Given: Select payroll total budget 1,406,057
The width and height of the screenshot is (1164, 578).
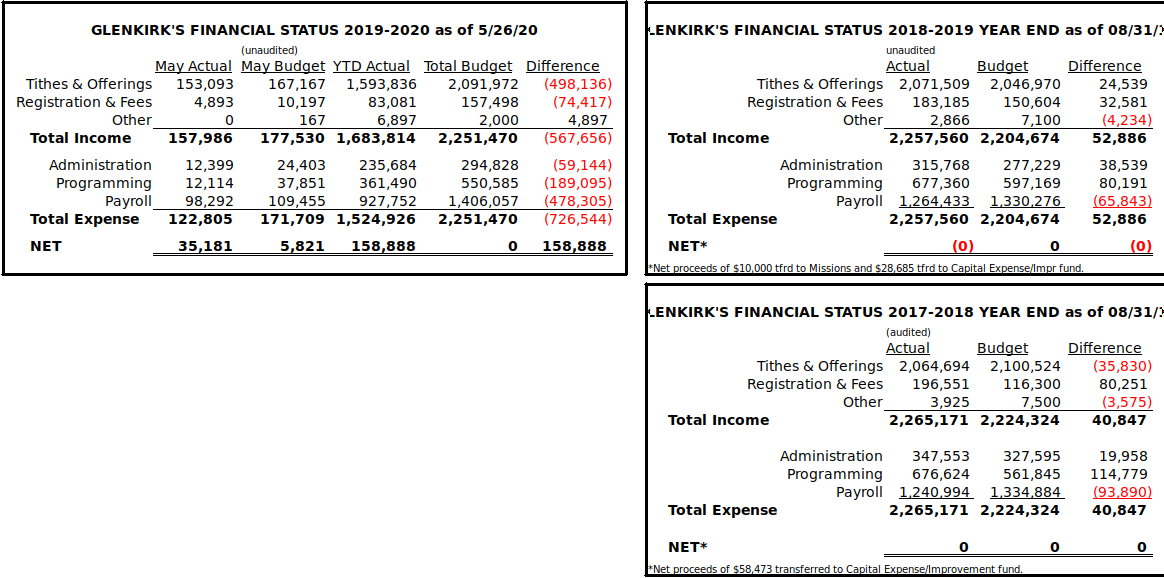Looking at the screenshot, I should 483,201.
